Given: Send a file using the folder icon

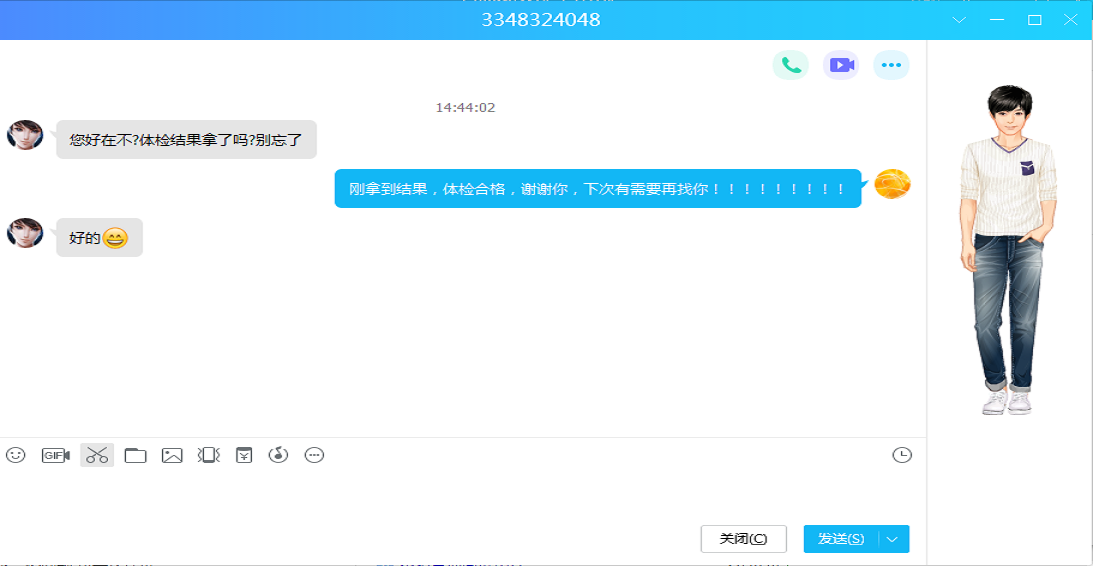Looking at the screenshot, I should 135,455.
